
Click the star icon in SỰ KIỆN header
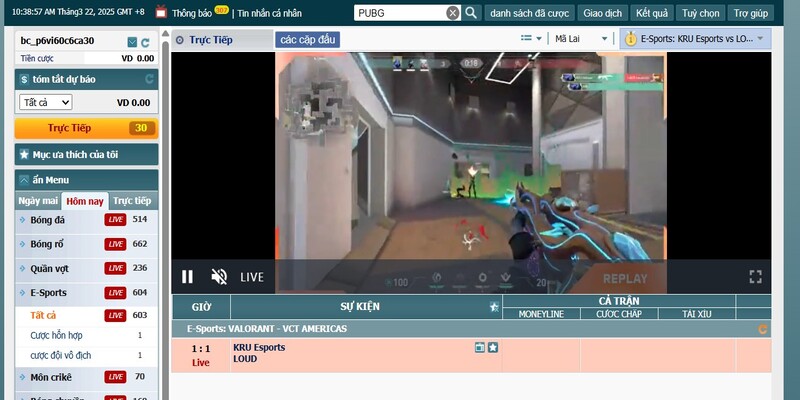coord(494,307)
